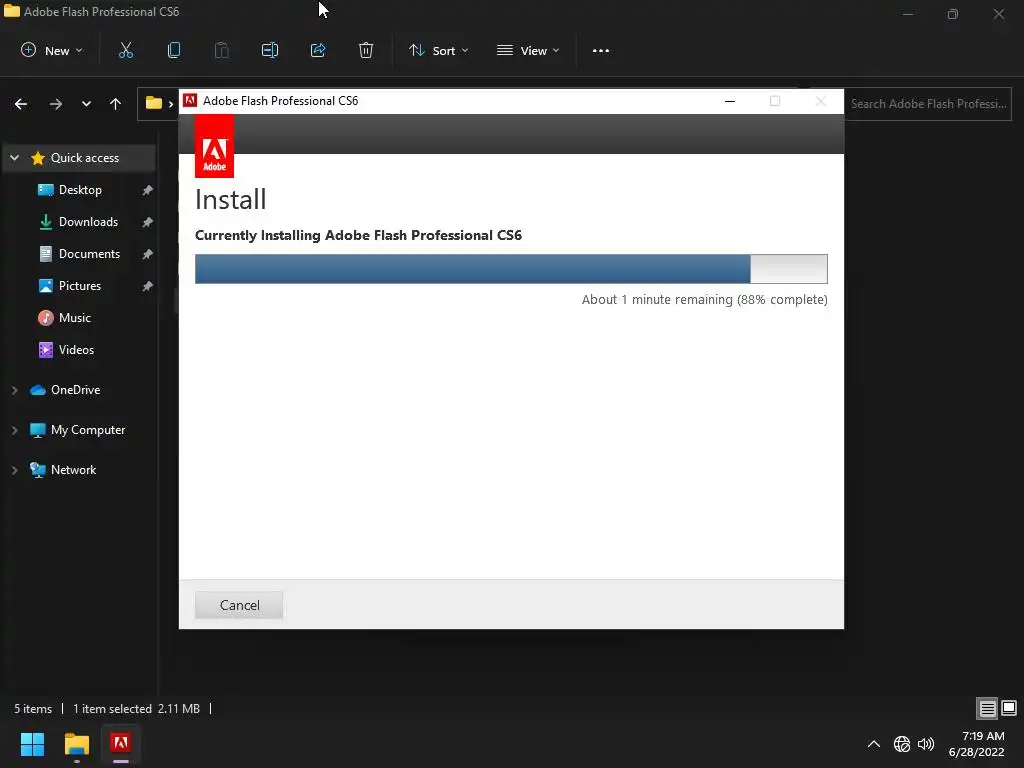Go up one folder level

[x=116, y=104]
